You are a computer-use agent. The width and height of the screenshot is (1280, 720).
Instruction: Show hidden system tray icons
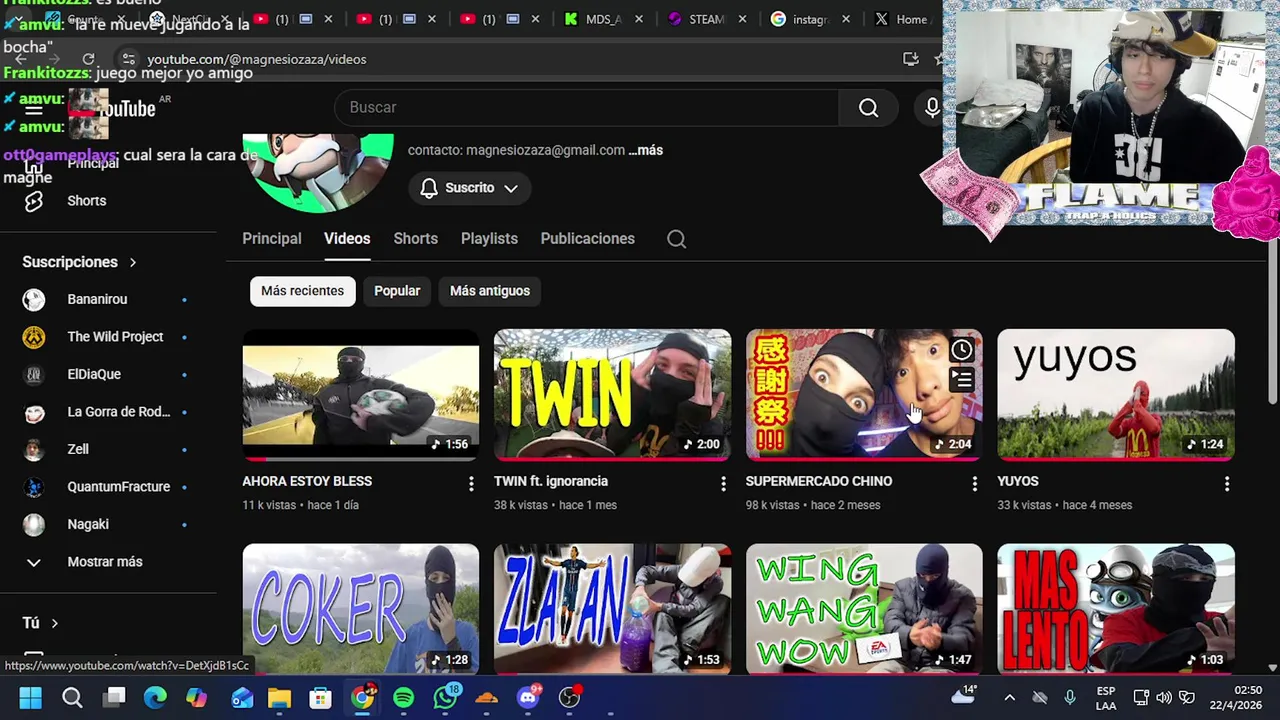tap(1009, 697)
